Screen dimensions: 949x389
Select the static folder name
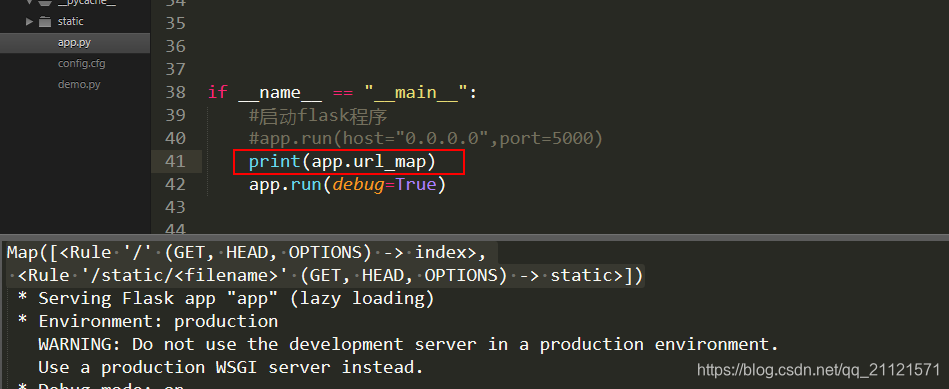70,22
